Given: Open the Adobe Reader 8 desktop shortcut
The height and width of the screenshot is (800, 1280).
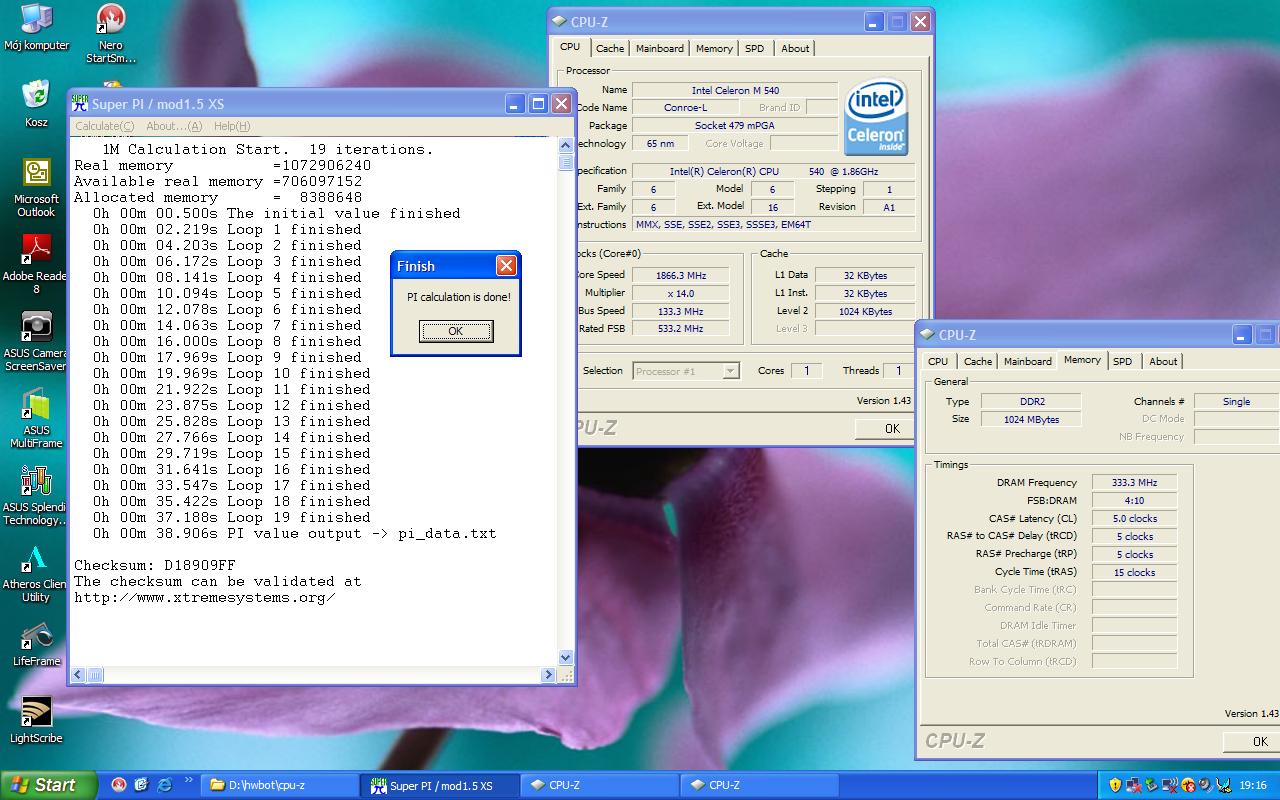Looking at the screenshot, I should [36, 263].
